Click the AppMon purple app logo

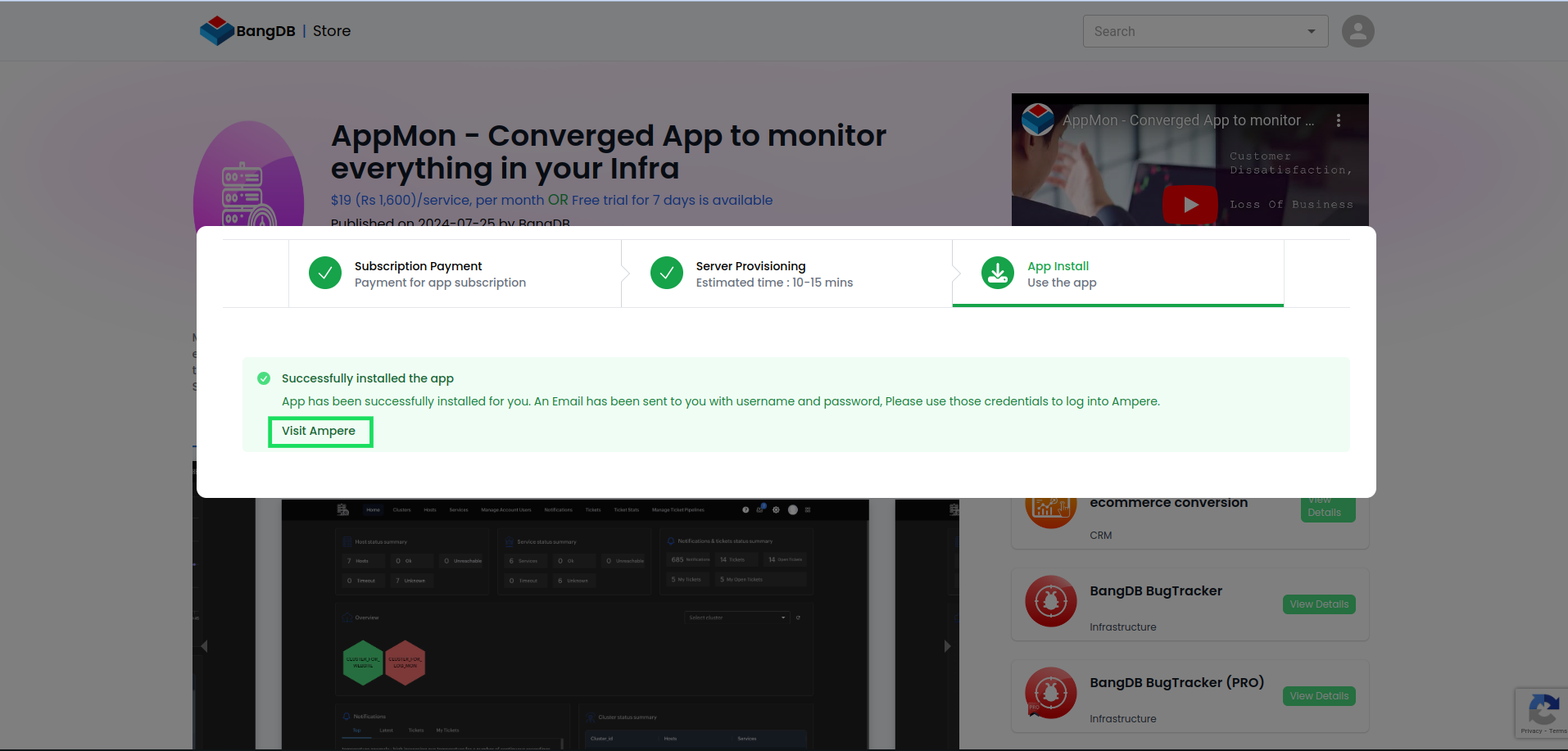pyautogui.click(x=249, y=174)
